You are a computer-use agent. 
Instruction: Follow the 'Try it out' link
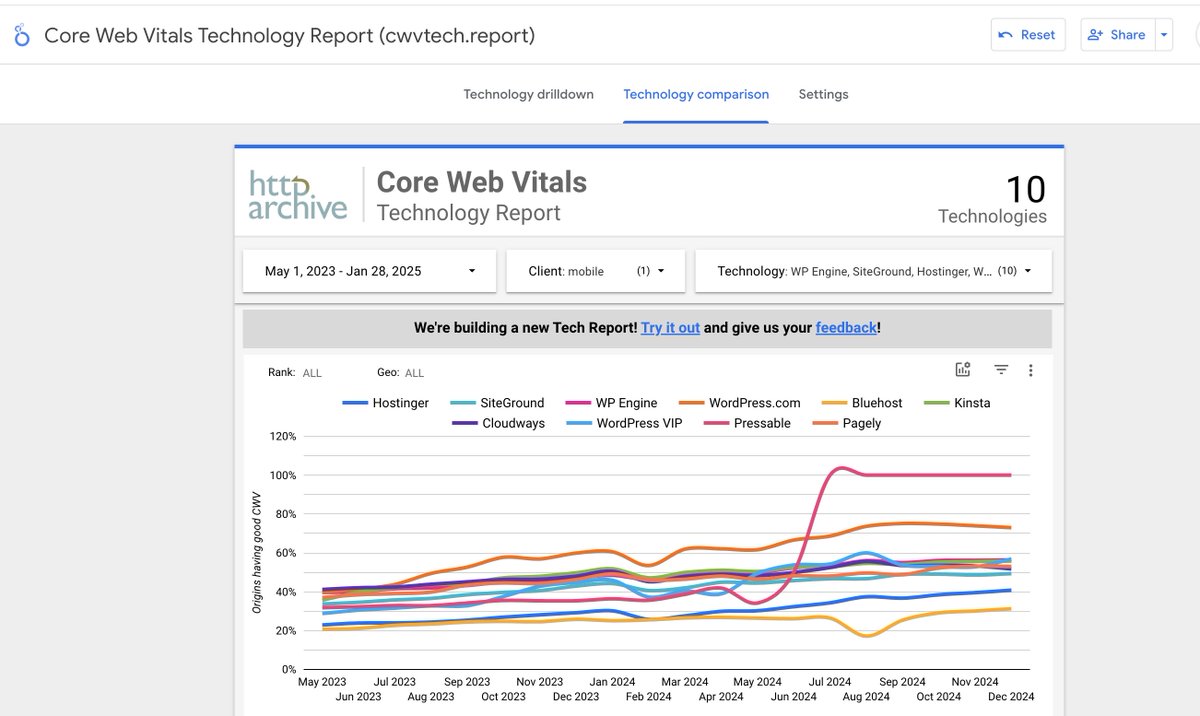[670, 327]
